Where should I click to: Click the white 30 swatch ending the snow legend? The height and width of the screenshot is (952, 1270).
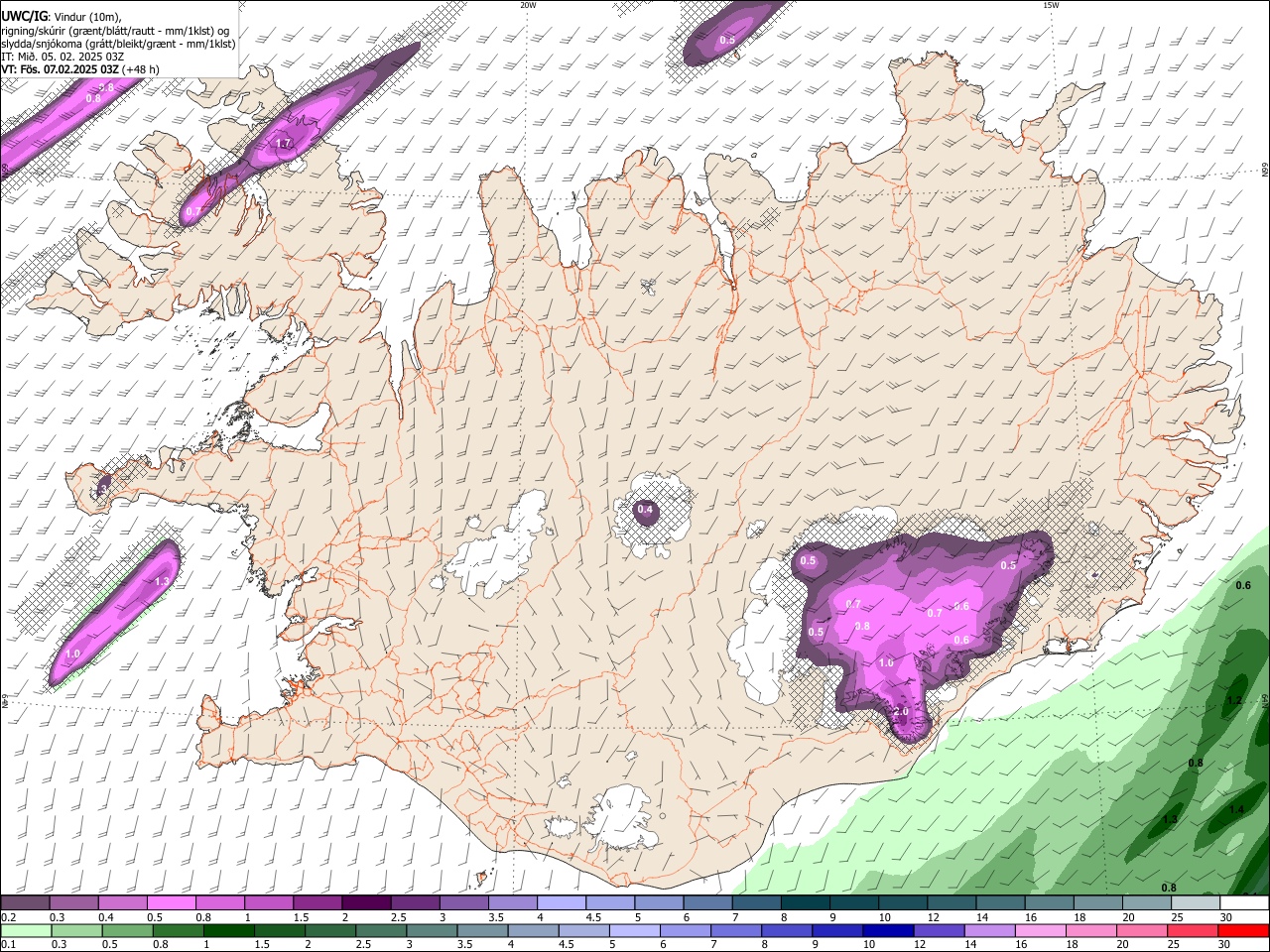(1244, 903)
